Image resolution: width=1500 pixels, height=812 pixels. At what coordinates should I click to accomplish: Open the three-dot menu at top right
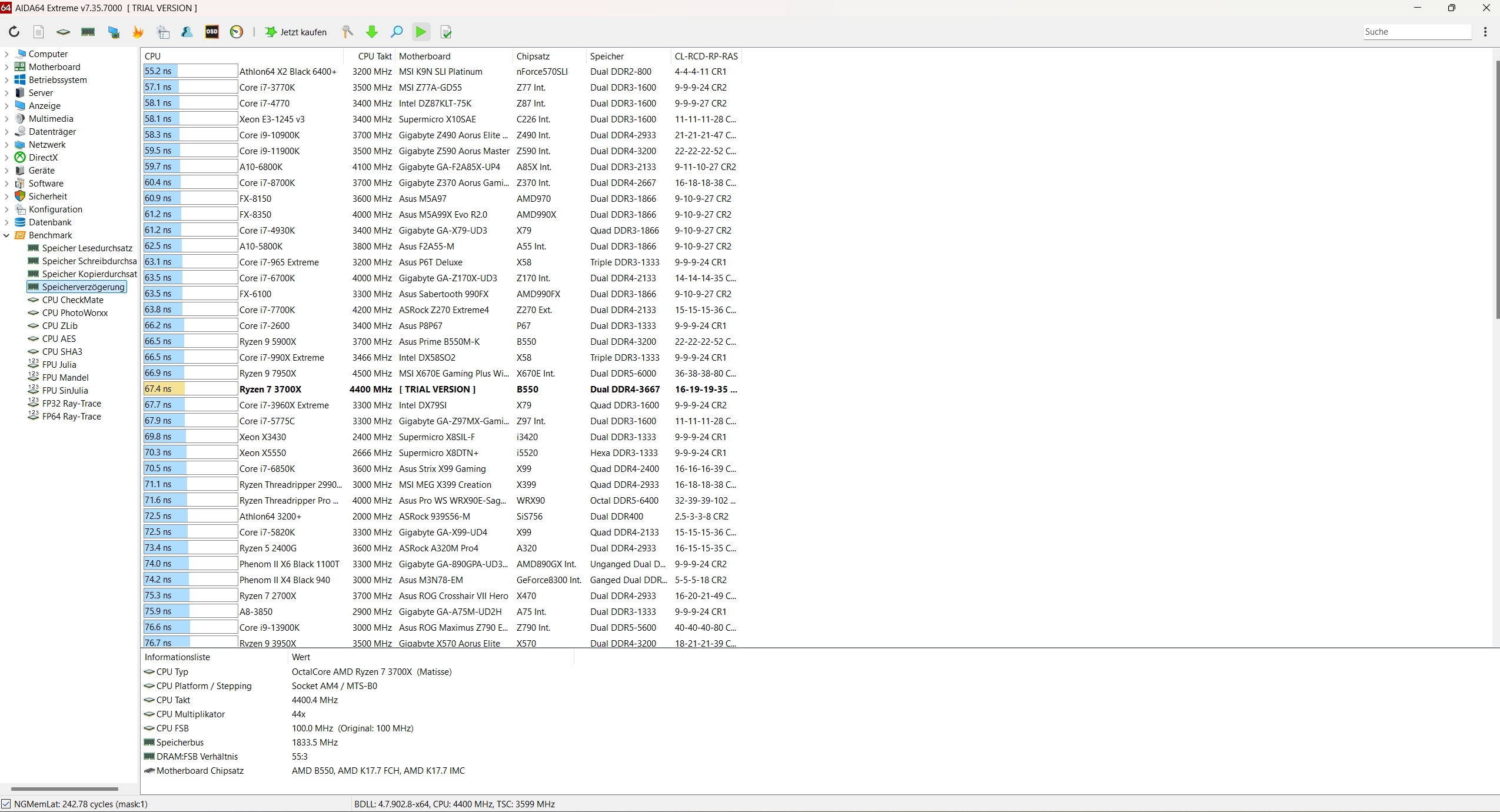(1485, 32)
